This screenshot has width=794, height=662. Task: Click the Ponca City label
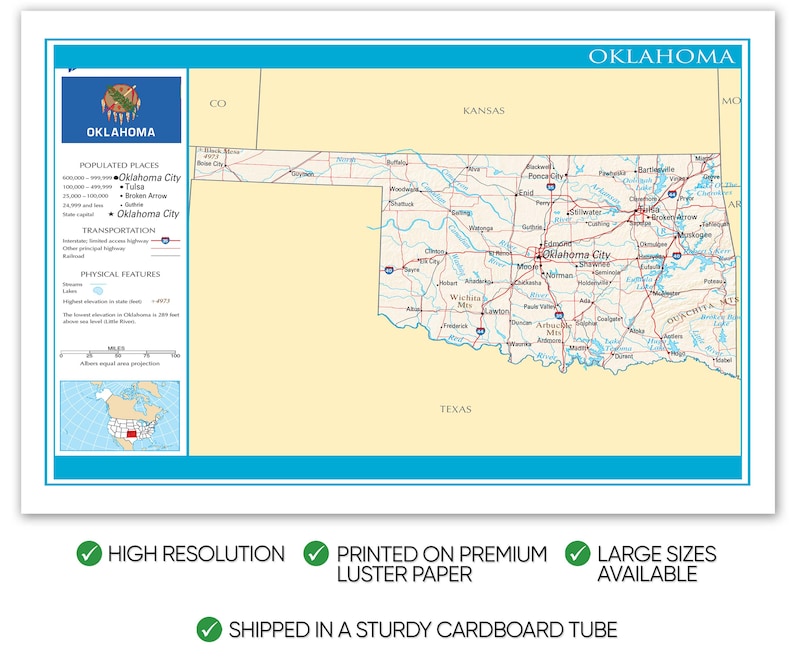coord(546,176)
